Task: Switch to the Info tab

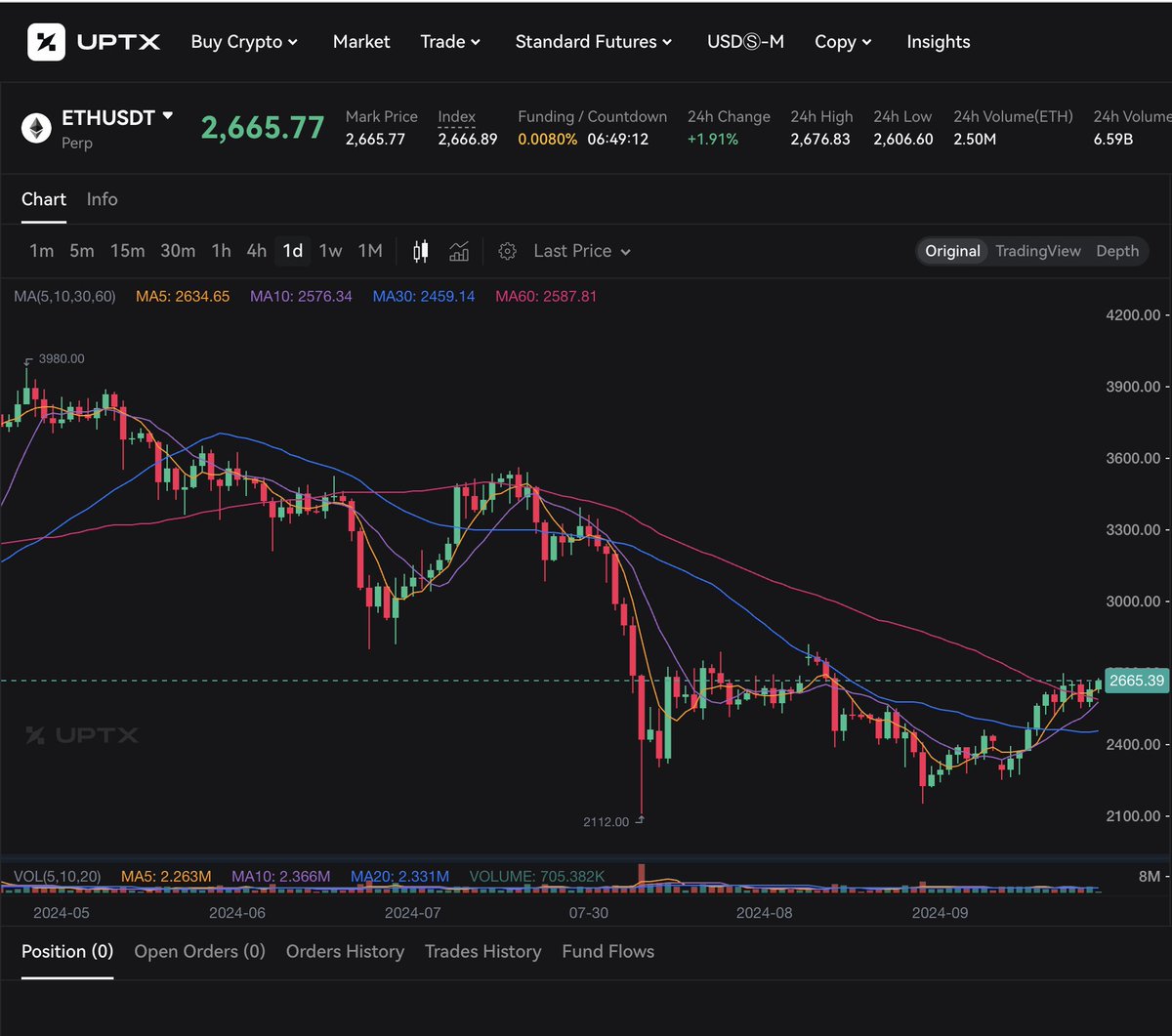Action: [102, 199]
